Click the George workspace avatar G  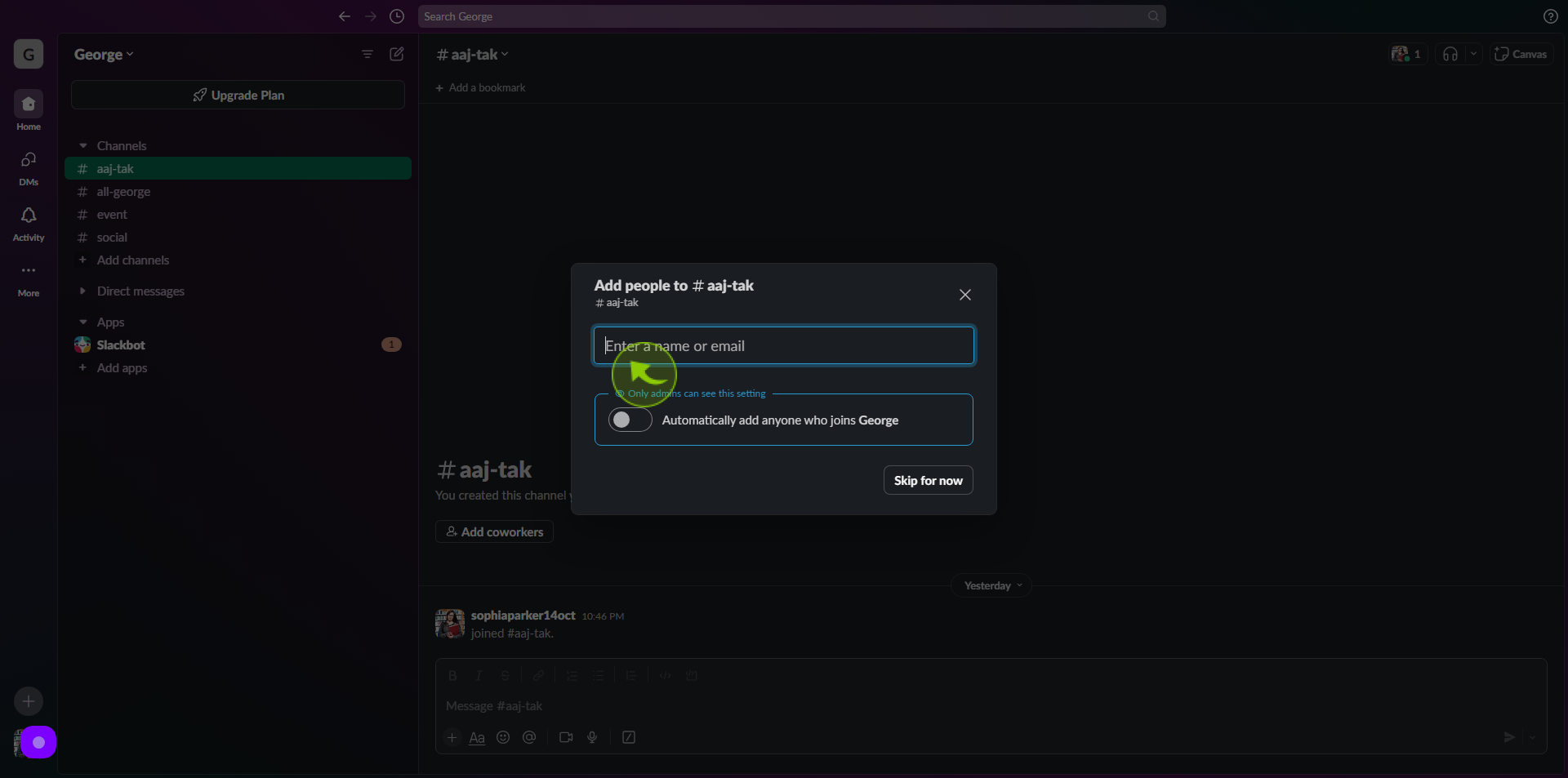(29, 55)
